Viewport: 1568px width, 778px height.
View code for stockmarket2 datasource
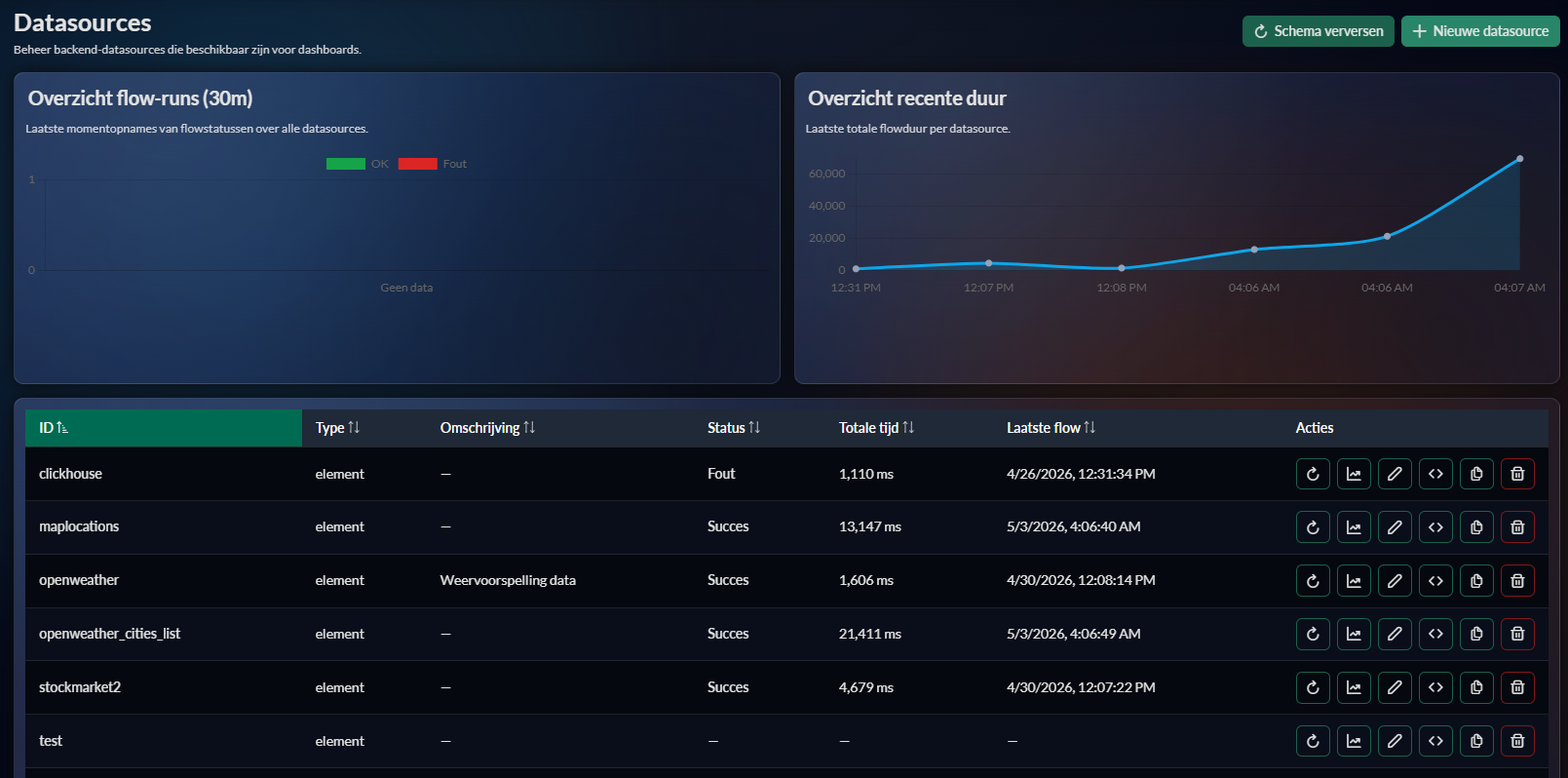(1435, 687)
